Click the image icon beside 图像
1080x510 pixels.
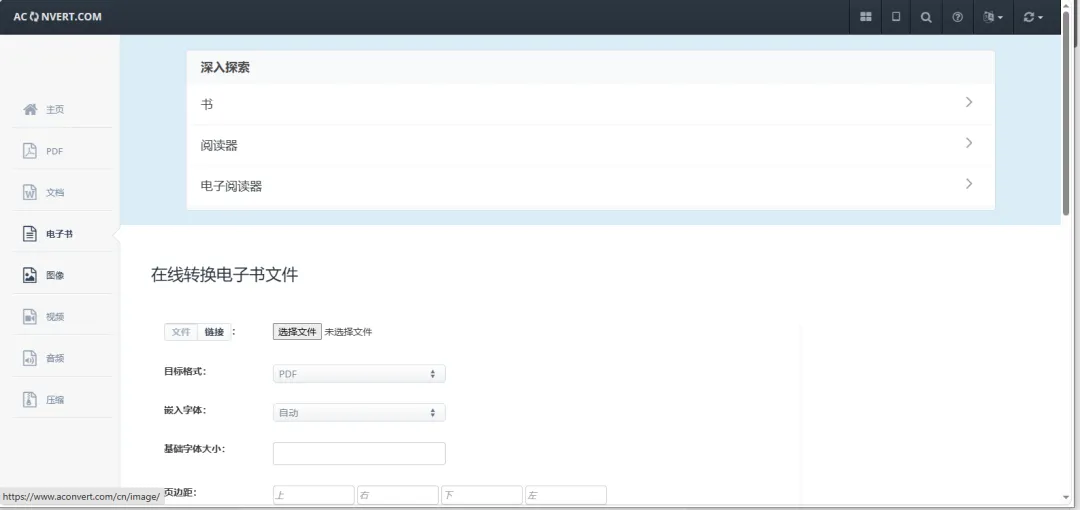[x=30, y=275]
